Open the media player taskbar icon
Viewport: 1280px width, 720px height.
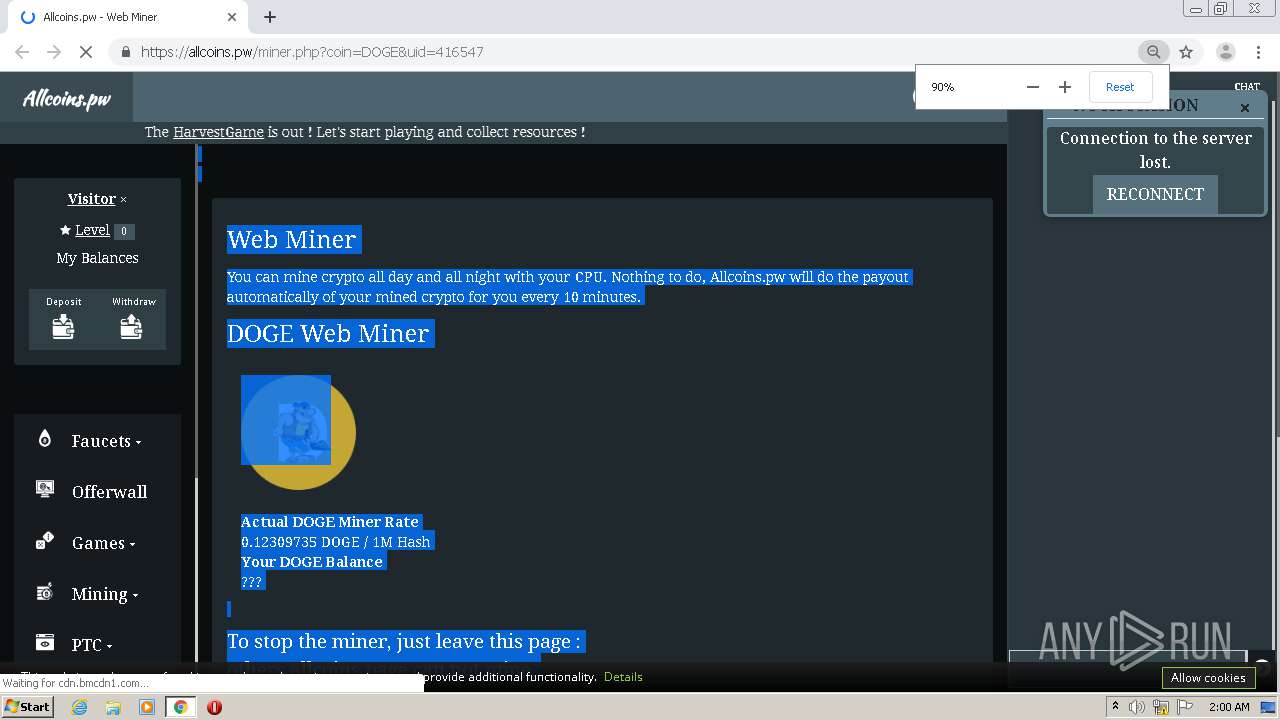pyautogui.click(x=147, y=707)
